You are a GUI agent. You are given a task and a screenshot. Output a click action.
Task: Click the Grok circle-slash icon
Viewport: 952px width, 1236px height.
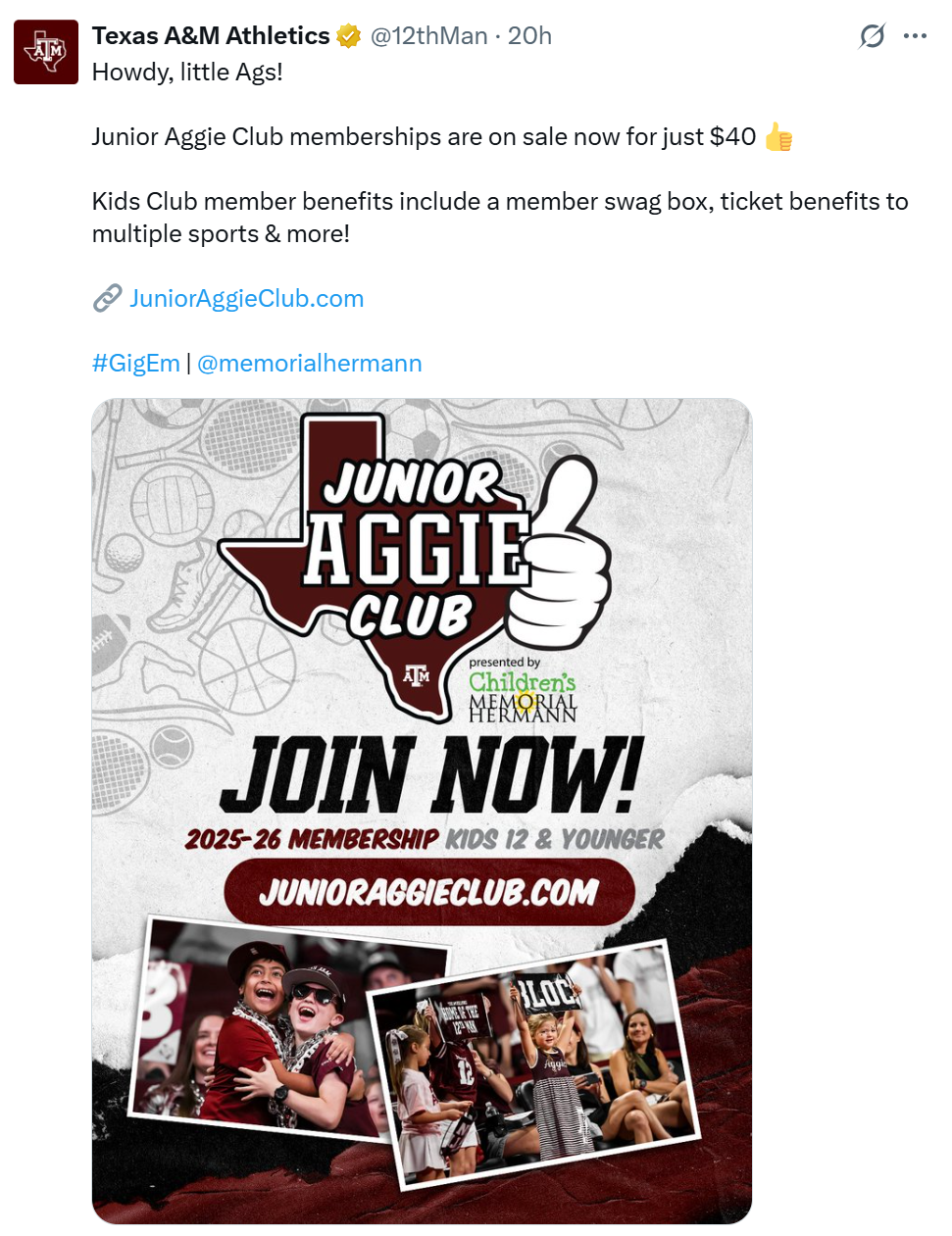(x=872, y=36)
